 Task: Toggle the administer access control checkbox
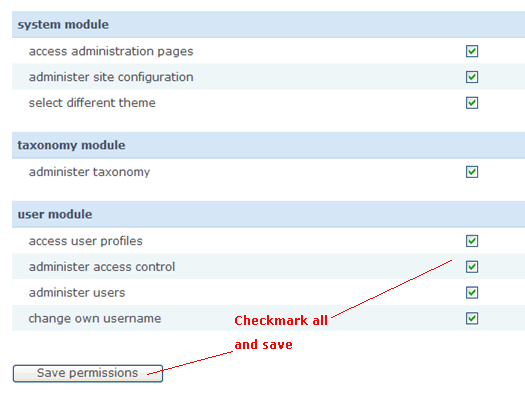(472, 267)
